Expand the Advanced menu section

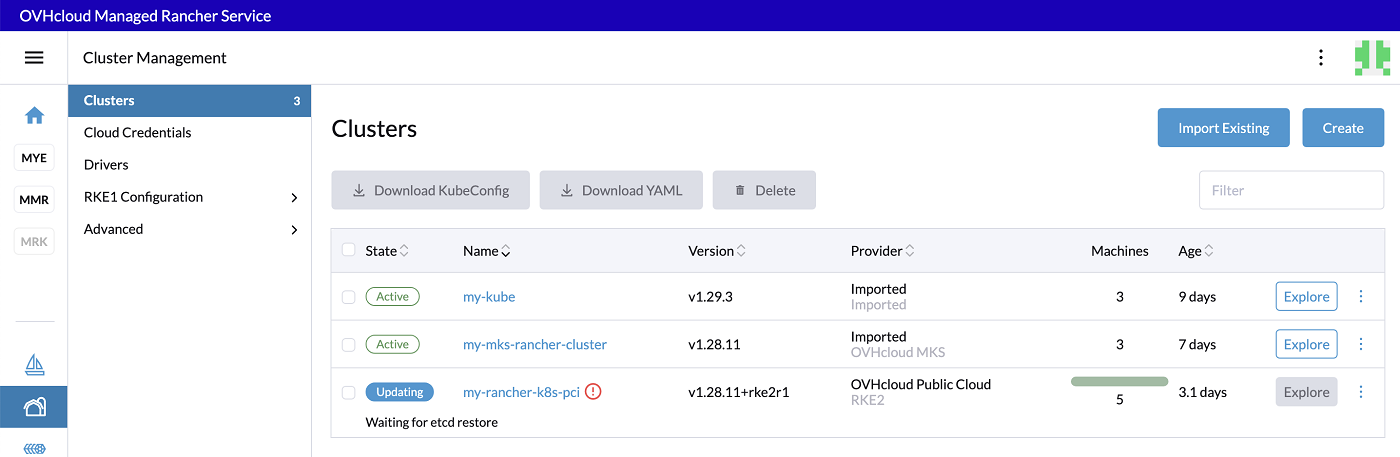point(189,229)
